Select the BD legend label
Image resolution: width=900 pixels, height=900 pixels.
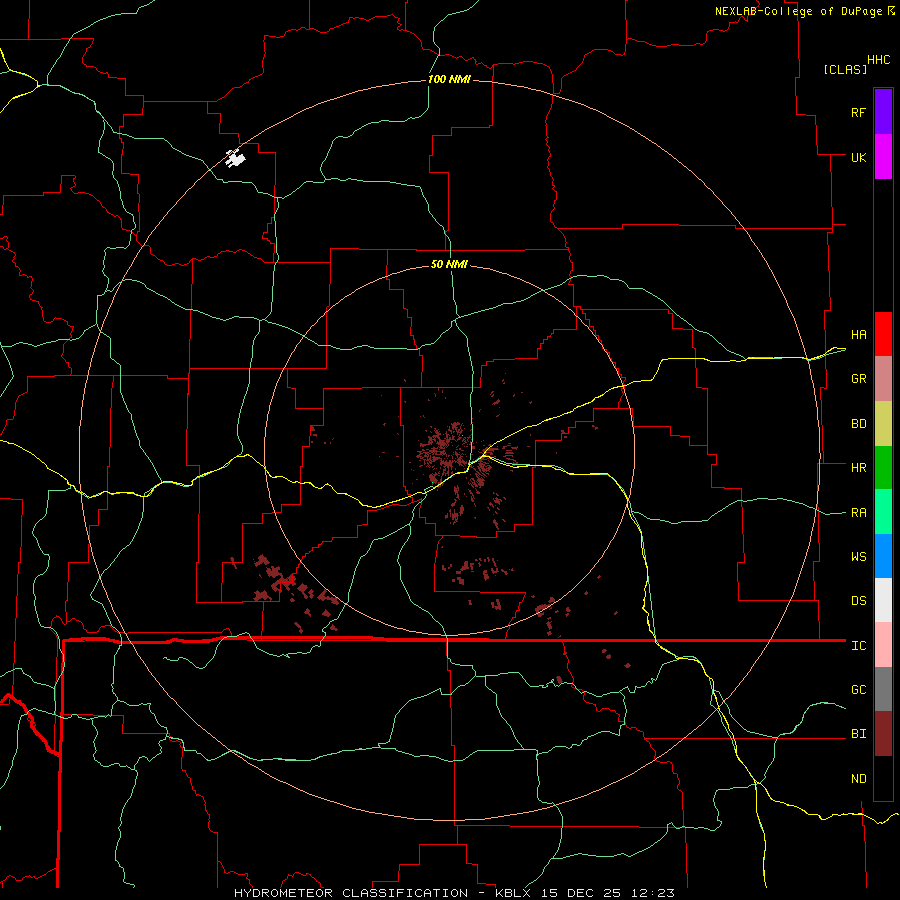tap(858, 424)
